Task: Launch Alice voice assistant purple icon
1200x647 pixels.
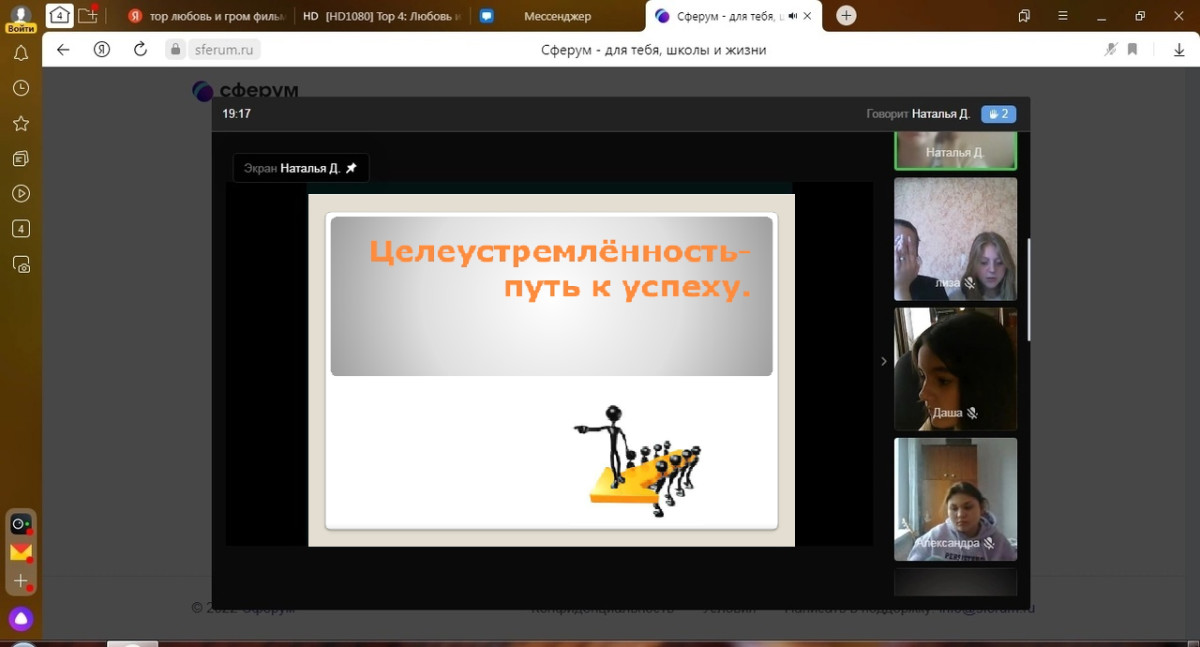Action: (x=20, y=619)
